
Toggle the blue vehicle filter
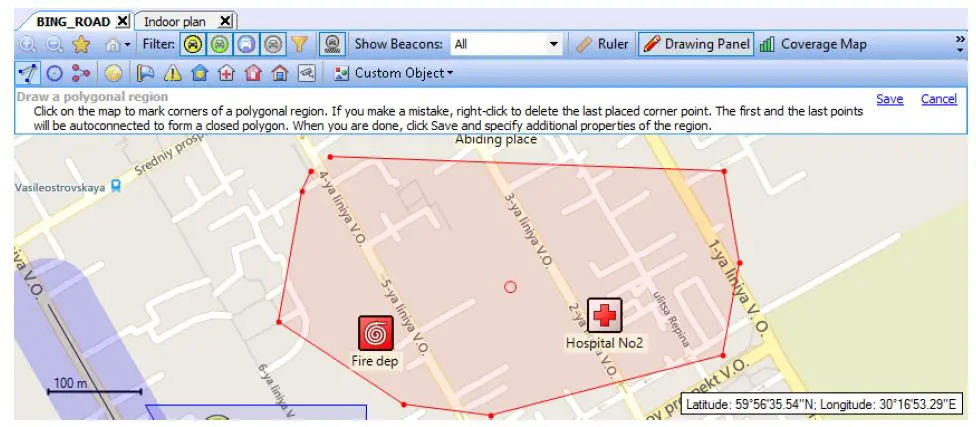tap(246, 44)
